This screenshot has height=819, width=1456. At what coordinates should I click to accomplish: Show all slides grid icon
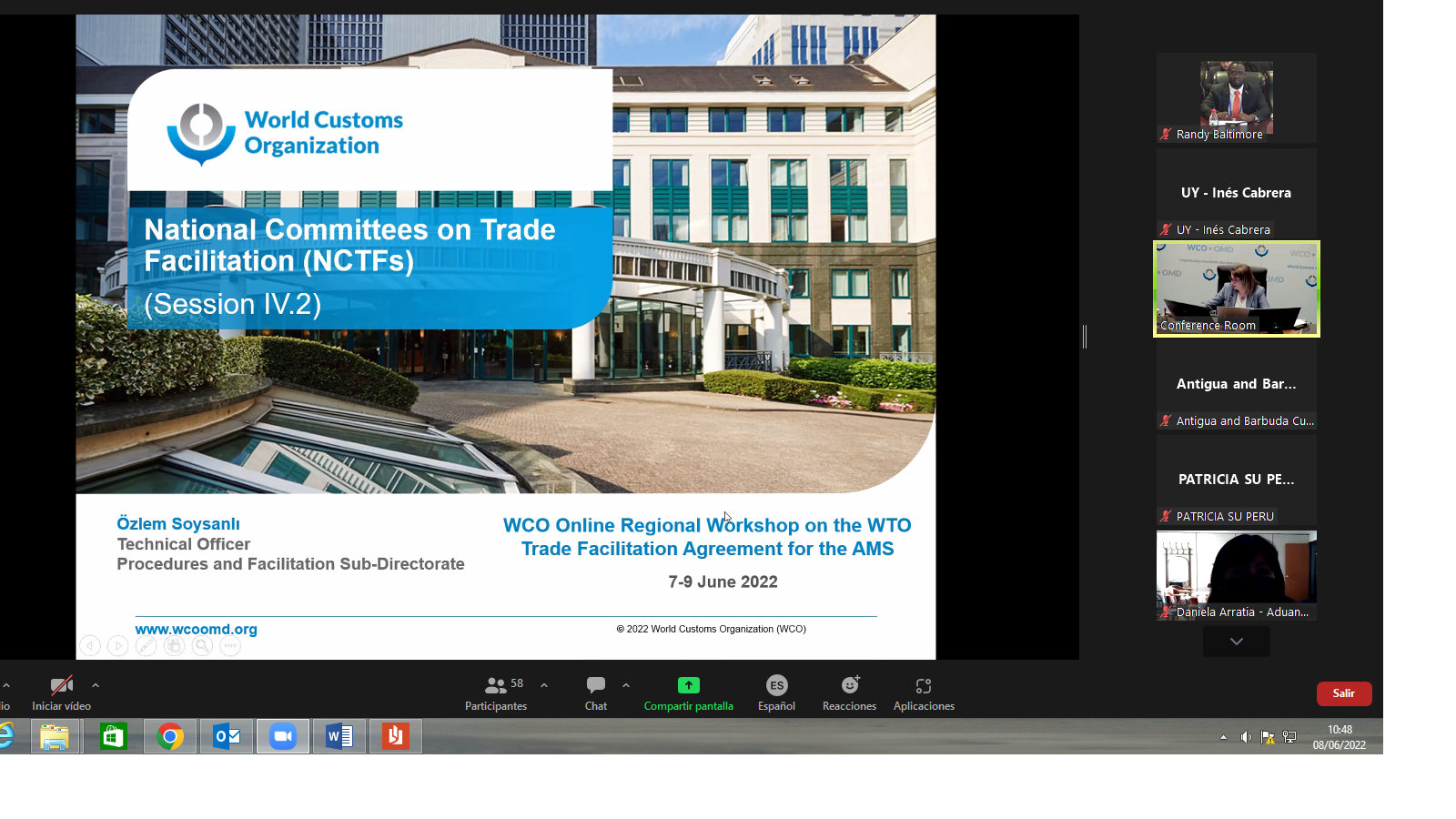coord(175,646)
